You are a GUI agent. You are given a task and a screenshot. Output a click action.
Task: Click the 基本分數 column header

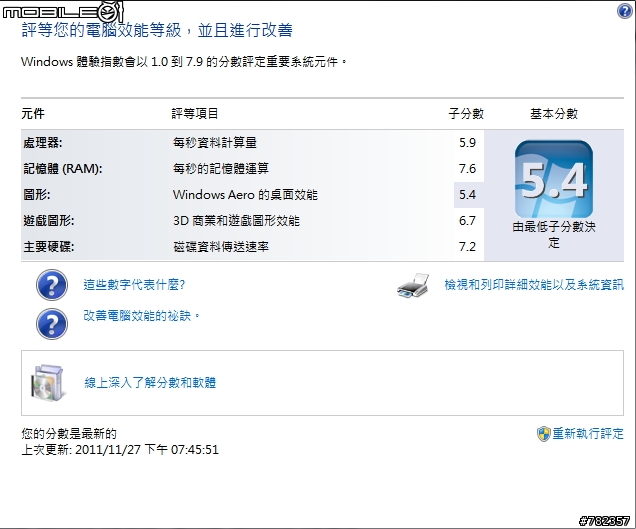pyautogui.click(x=554, y=114)
